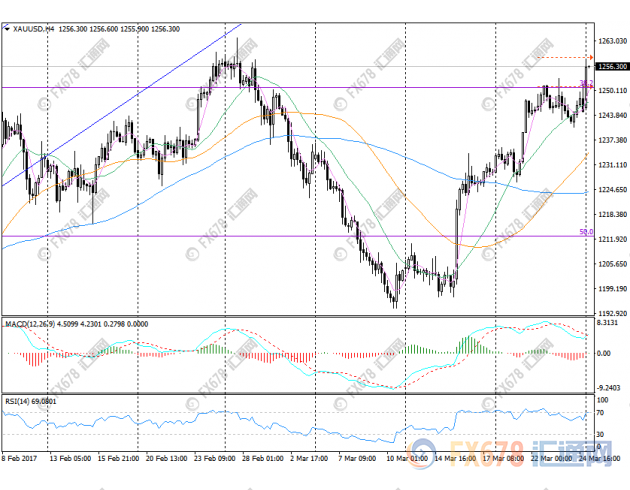Click the small triangle before XAUUSD,H4 title
Image resolution: width=630 pixels, height=490 pixels.
pos(8,30)
